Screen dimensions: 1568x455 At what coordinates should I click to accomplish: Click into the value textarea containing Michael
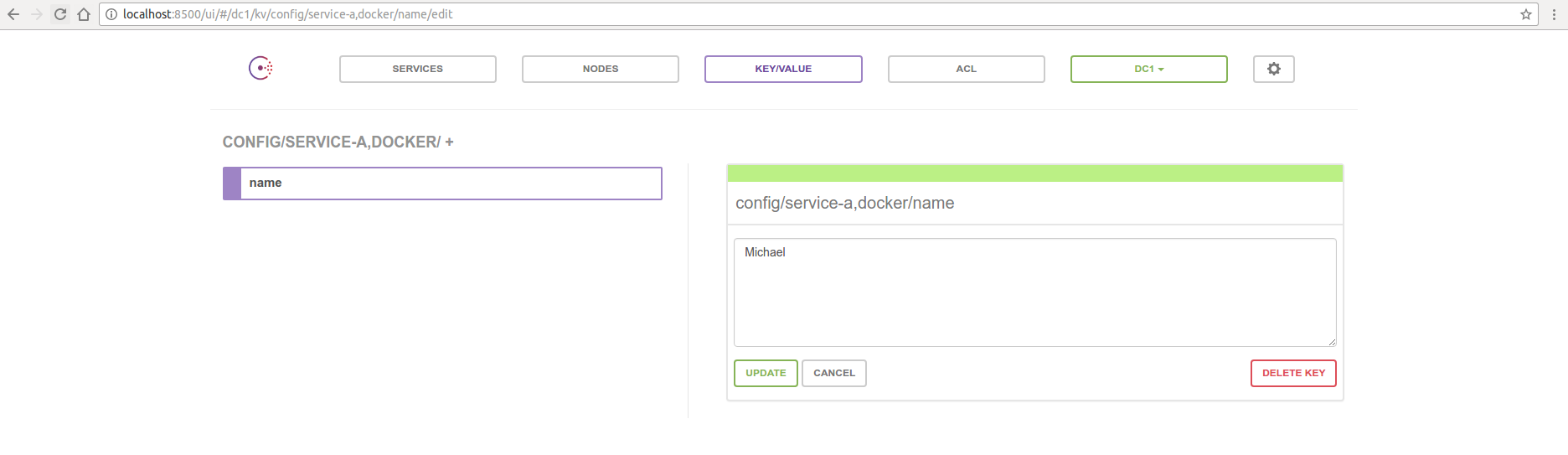click(1034, 292)
